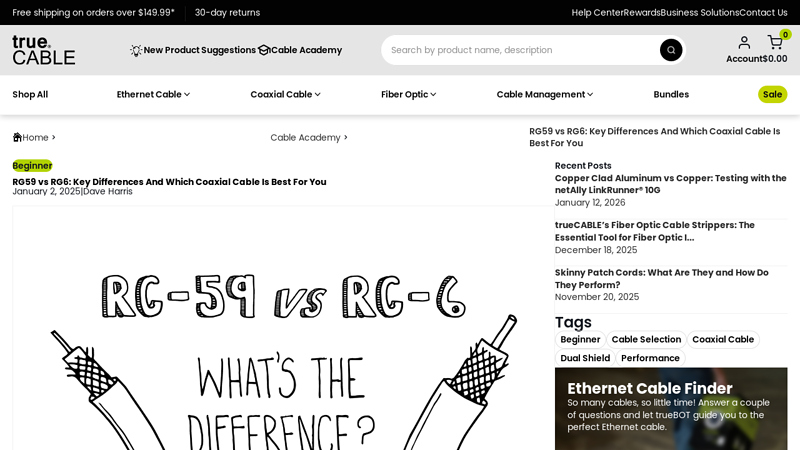The width and height of the screenshot is (800, 450).
Task: Select the Dual Shield tag
Action: click(585, 358)
